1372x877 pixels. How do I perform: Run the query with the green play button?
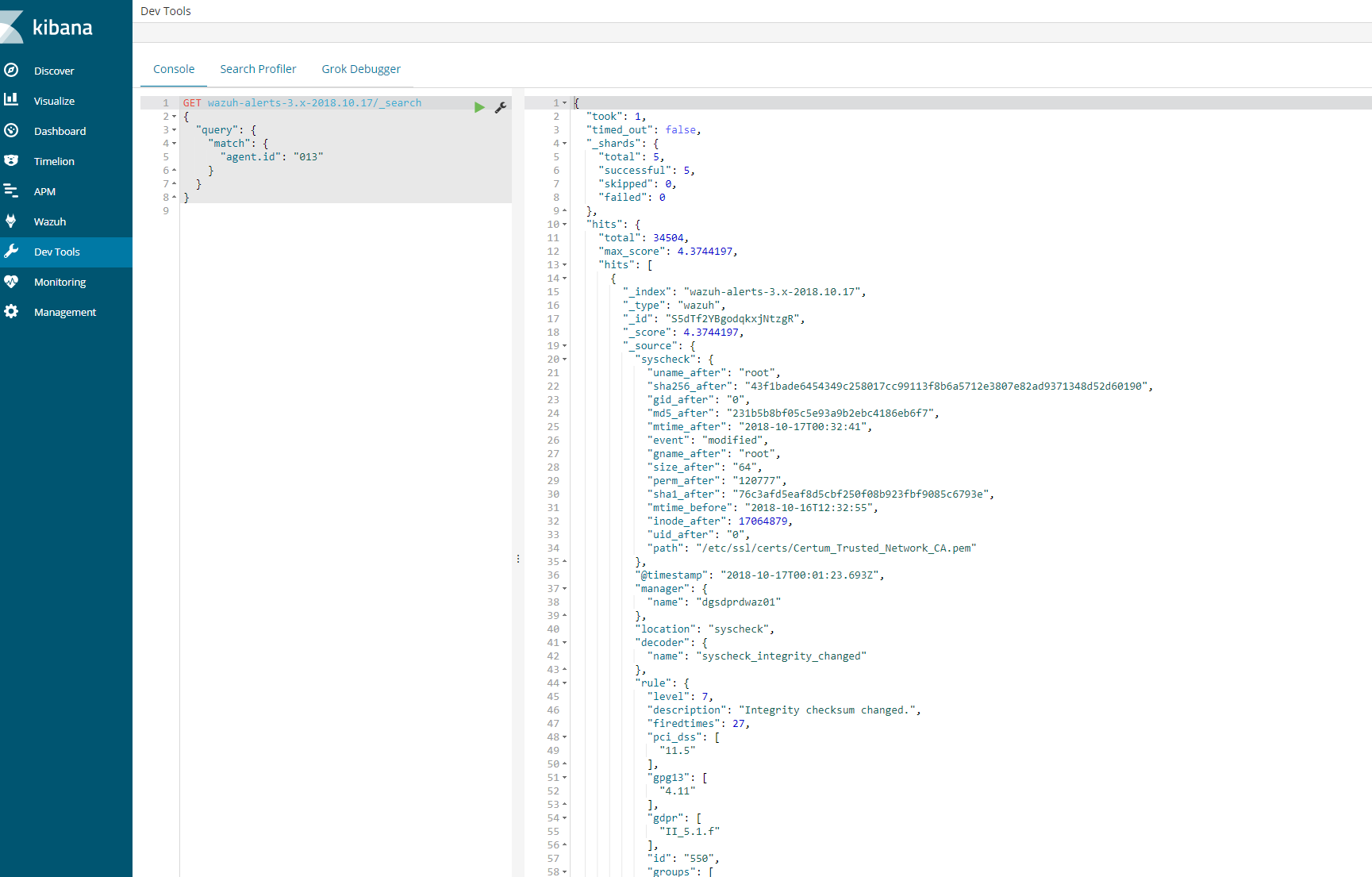point(479,107)
